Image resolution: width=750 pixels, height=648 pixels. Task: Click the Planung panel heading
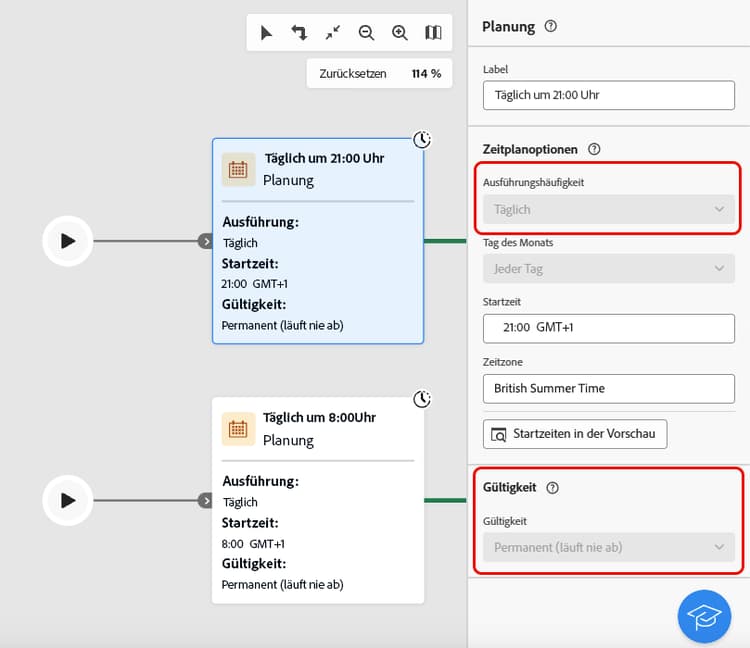point(508,27)
